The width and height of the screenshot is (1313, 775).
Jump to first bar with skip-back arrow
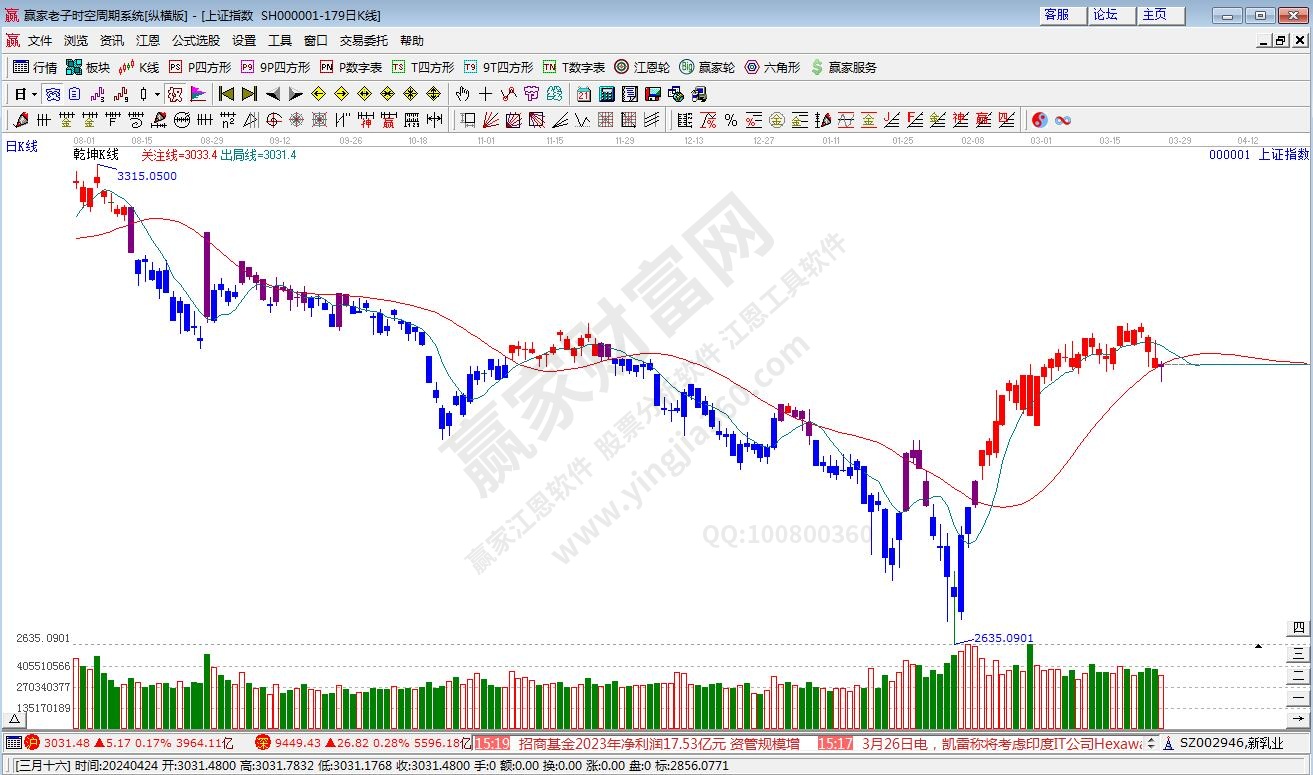click(226, 94)
